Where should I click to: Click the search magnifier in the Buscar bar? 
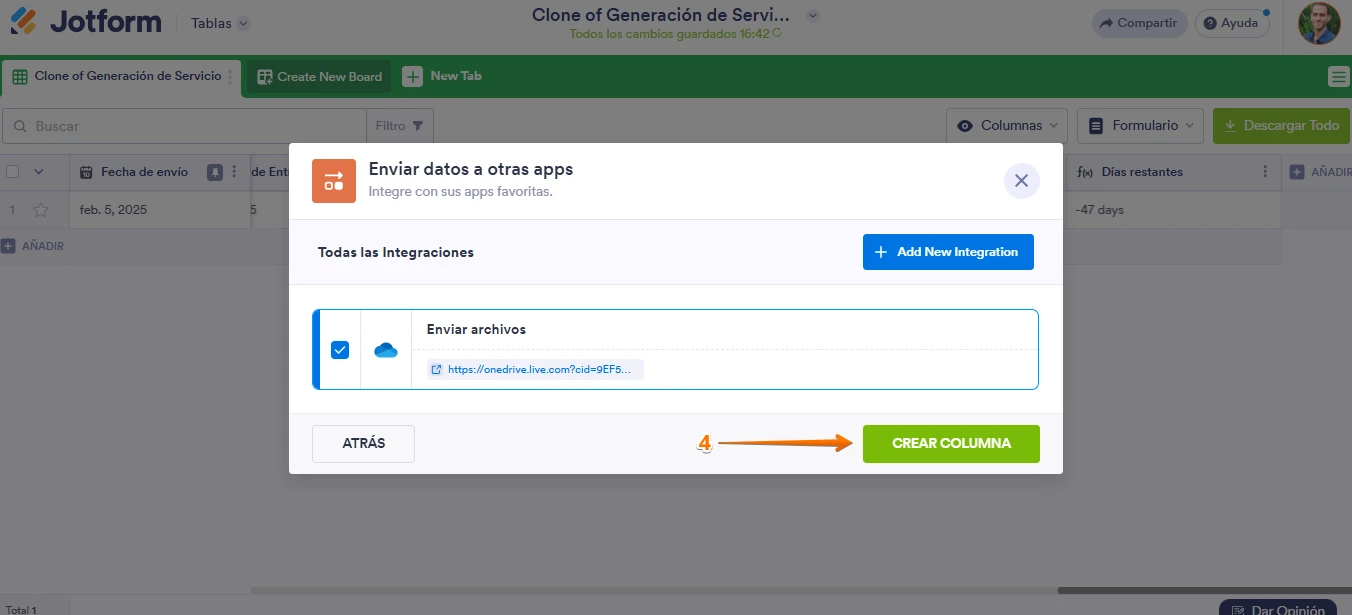click(20, 125)
